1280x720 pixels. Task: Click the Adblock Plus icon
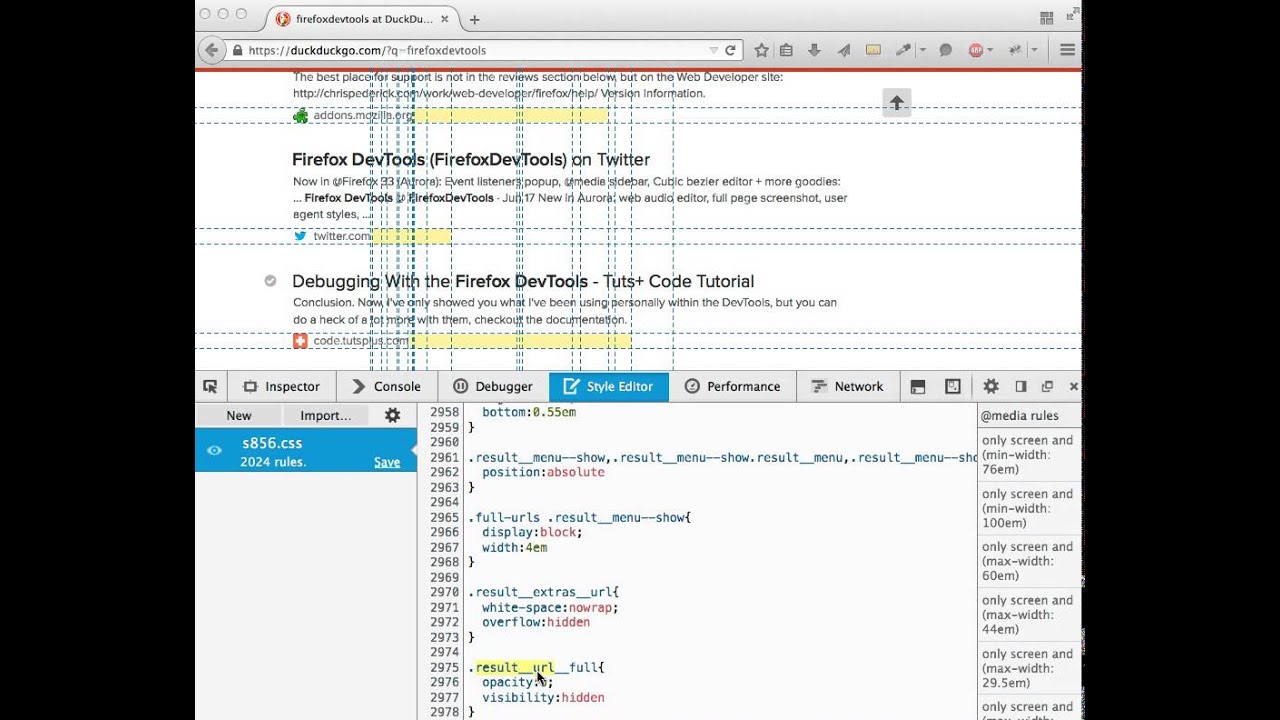coord(975,50)
